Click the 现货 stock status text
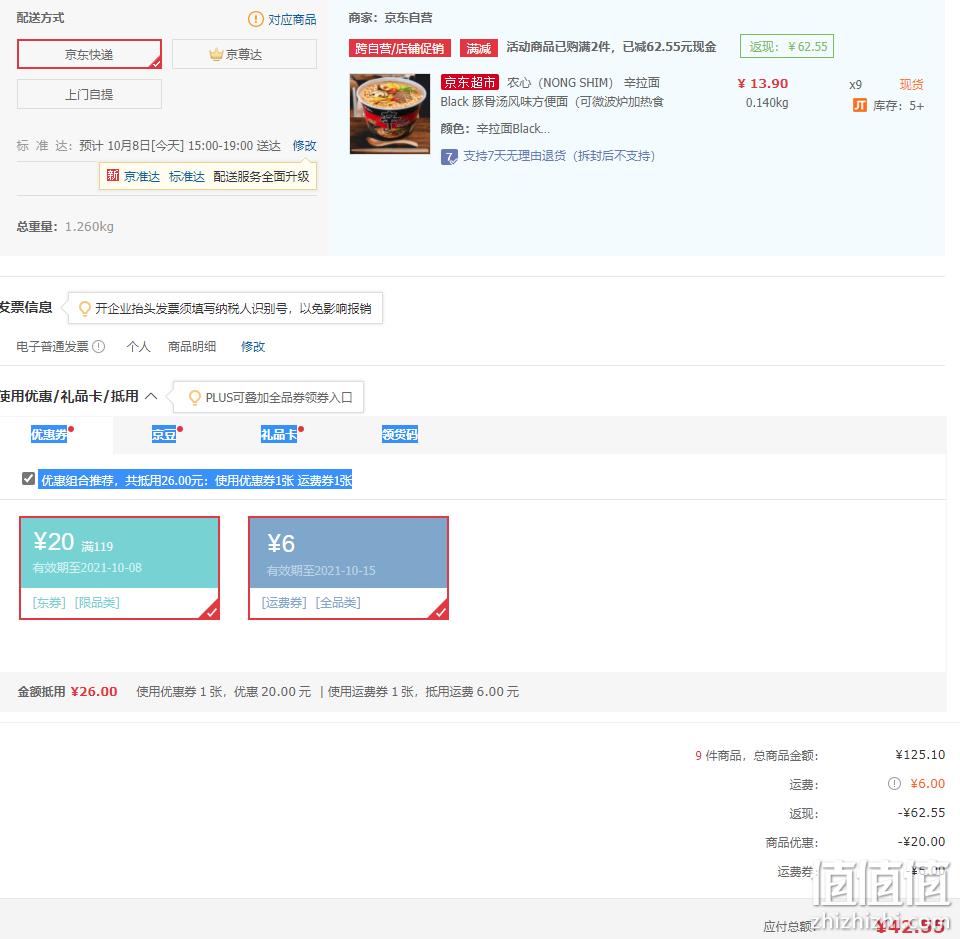Image resolution: width=960 pixels, height=939 pixels. (911, 84)
